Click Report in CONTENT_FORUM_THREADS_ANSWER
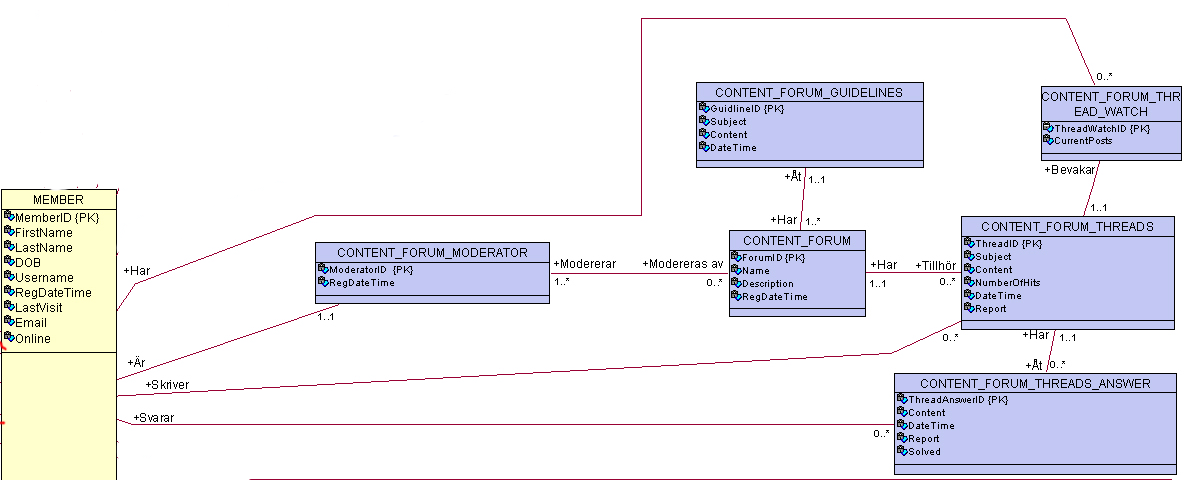1185x480 pixels. (x=924, y=438)
